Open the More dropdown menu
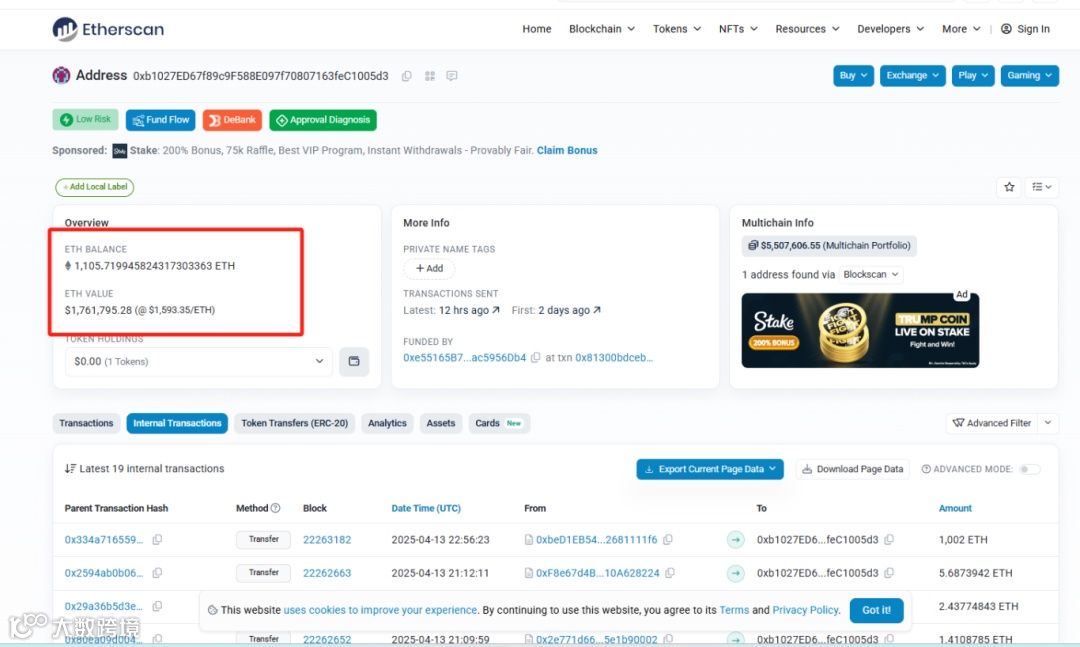 click(961, 29)
